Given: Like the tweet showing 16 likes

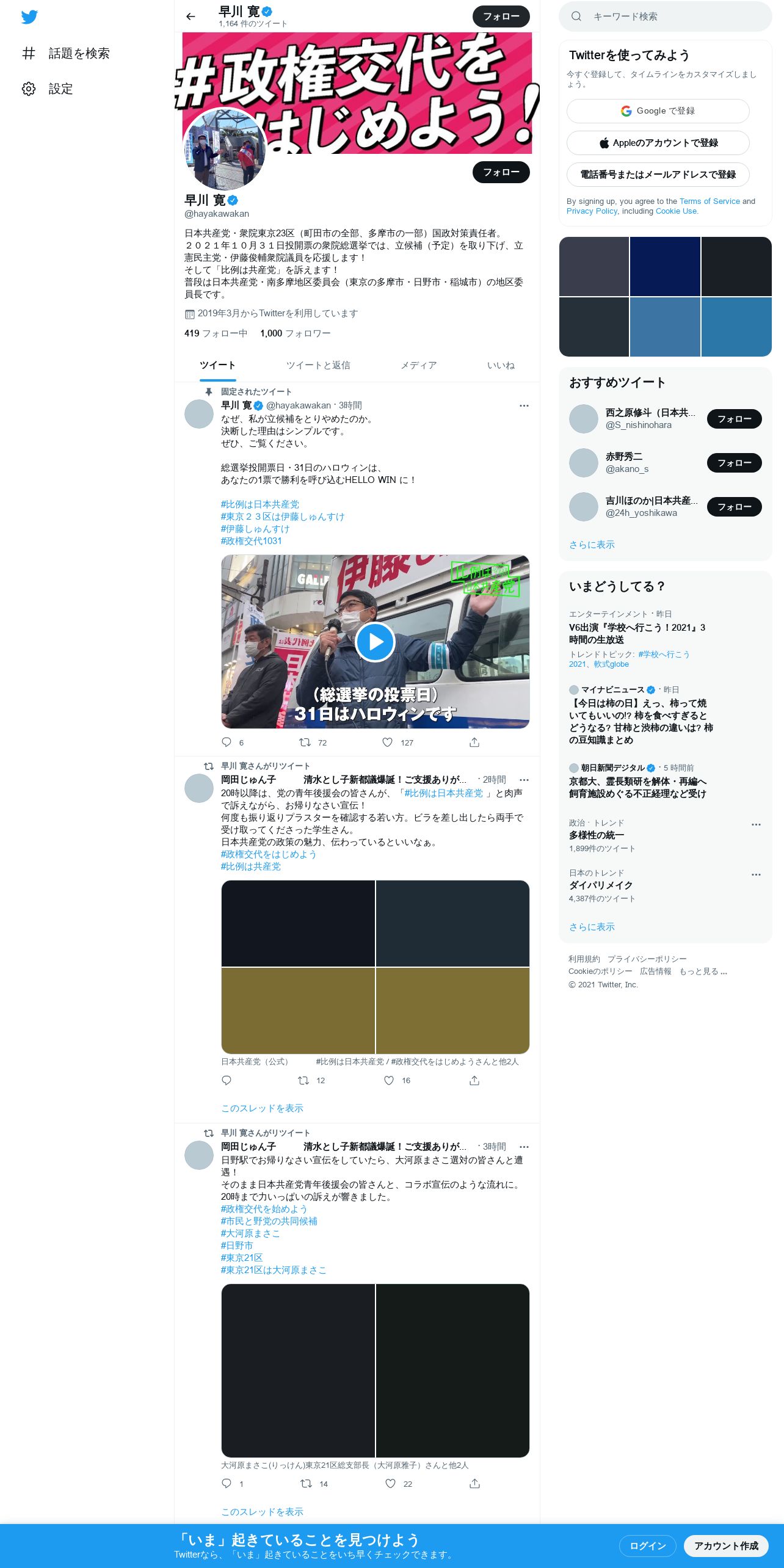Looking at the screenshot, I should pyautogui.click(x=389, y=1080).
